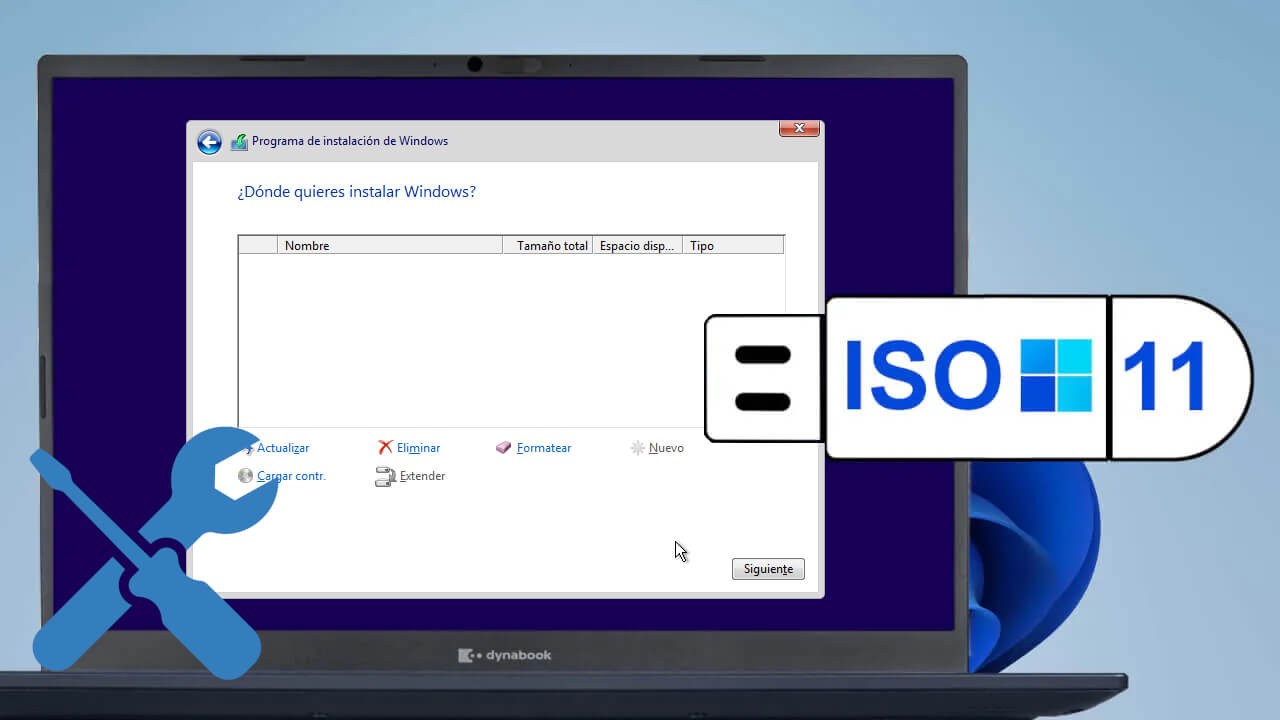1280x720 pixels.
Task: Click the Windows setup program icon
Action: pos(239,142)
